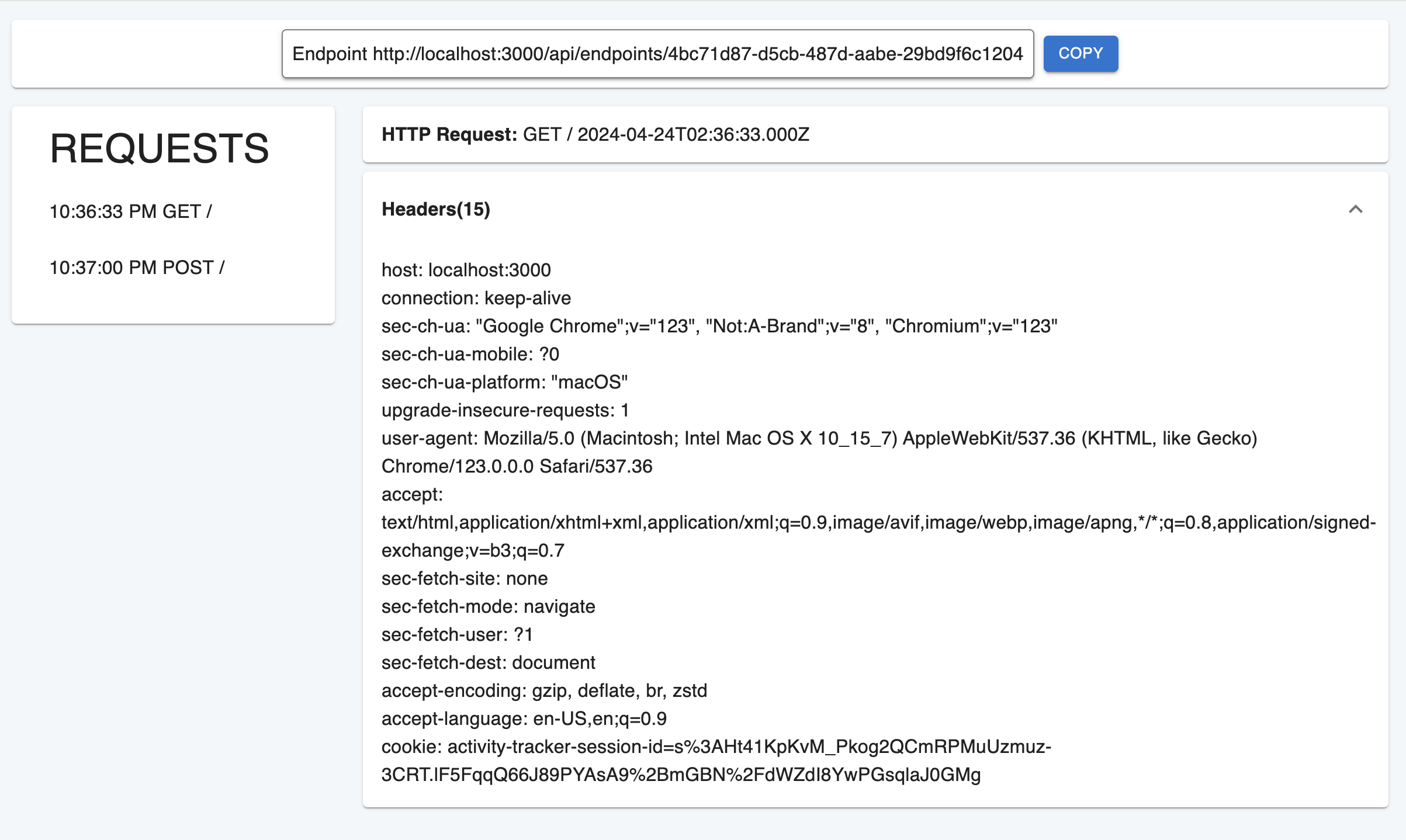Viewport: 1406px width, 840px height.
Task: Click the sec-ch-ua-mobile header line
Action: (x=470, y=354)
